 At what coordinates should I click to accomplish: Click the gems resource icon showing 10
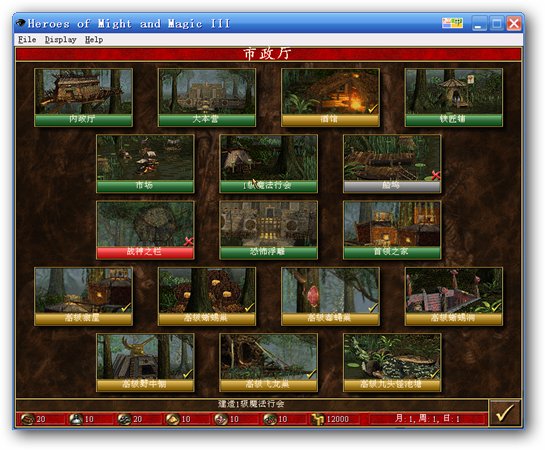tap(269, 419)
